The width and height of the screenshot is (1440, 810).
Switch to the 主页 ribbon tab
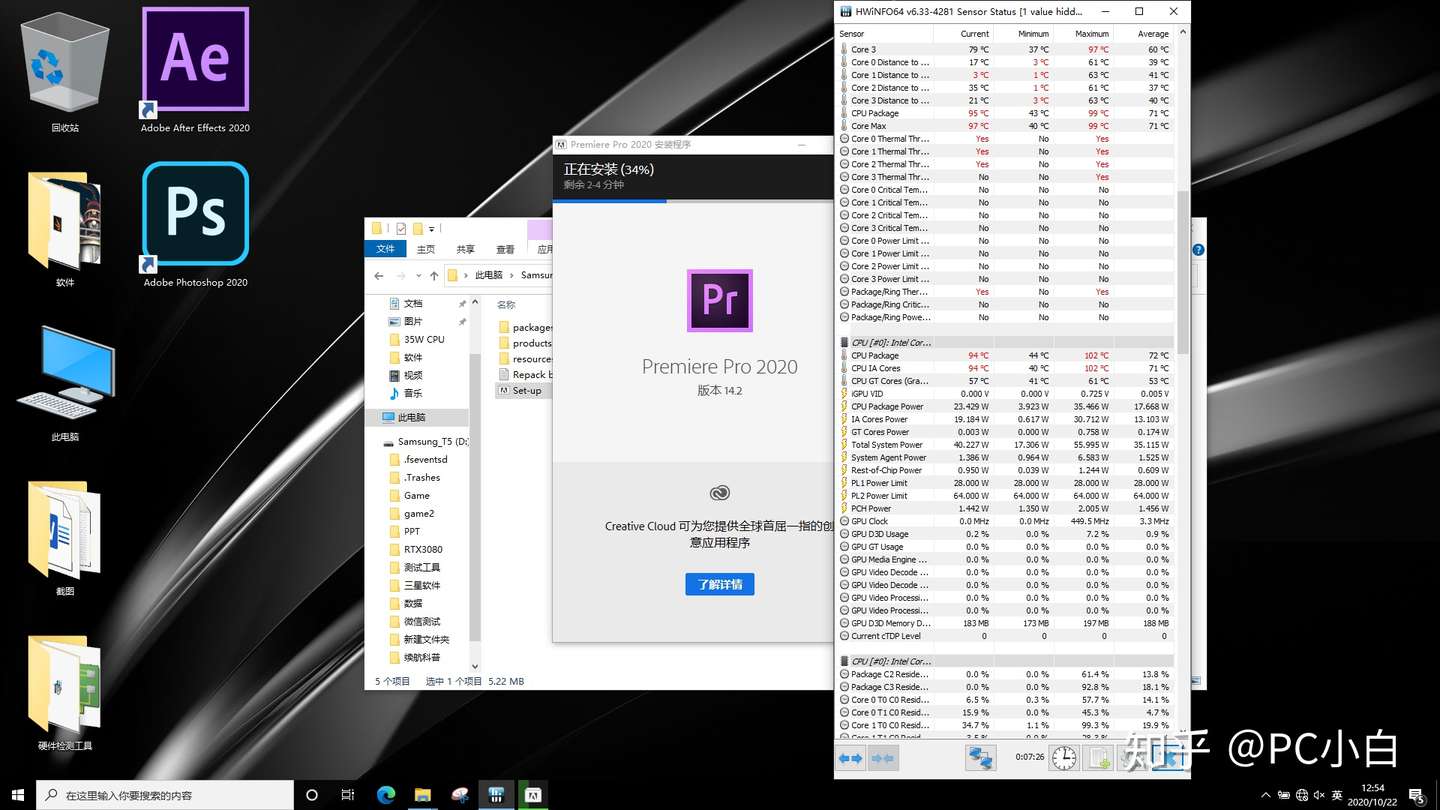click(426, 249)
